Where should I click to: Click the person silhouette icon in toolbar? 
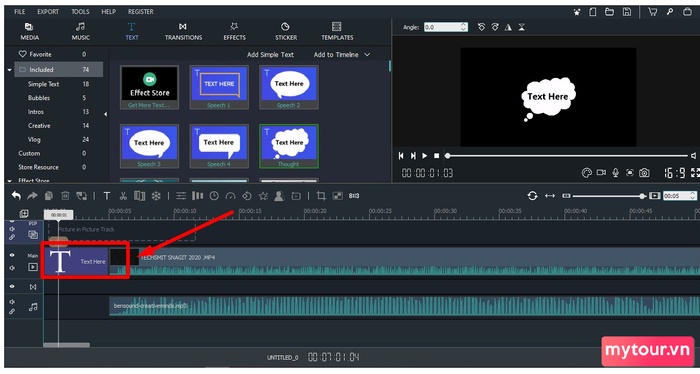[x=279, y=196]
